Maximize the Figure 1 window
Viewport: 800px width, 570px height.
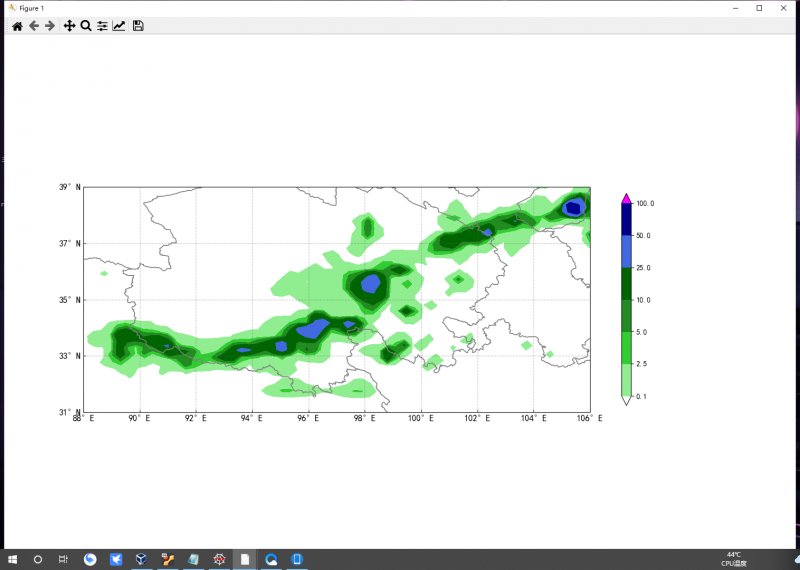(759, 8)
